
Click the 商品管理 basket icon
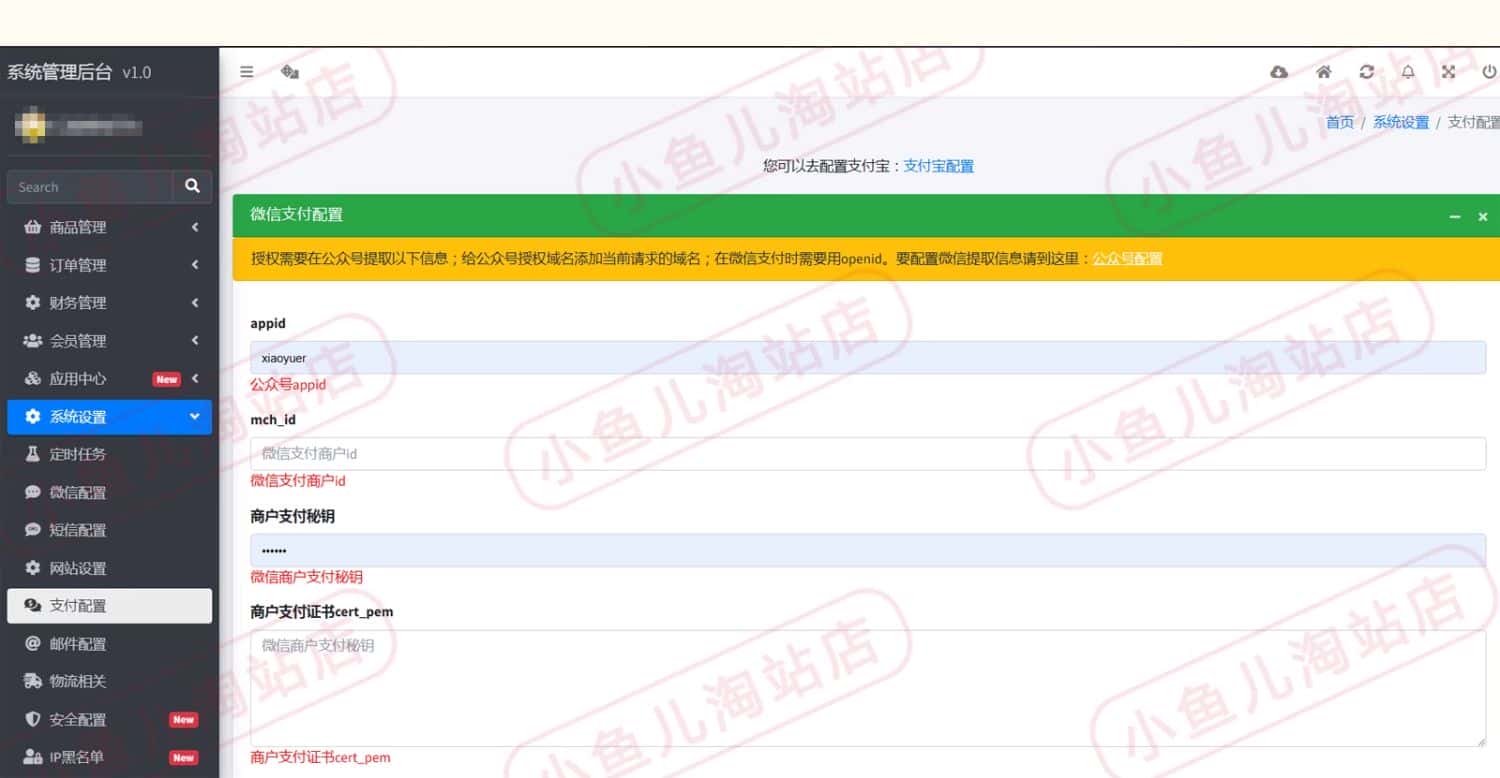point(32,227)
